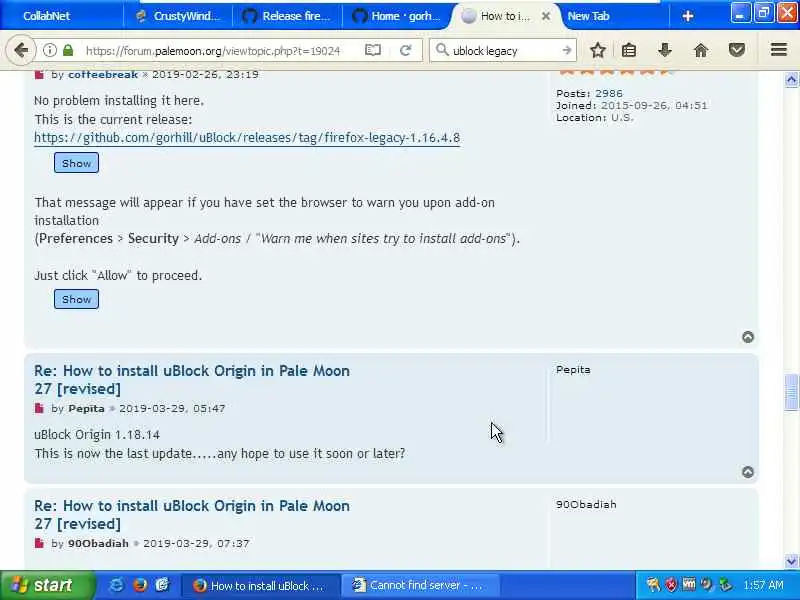Image resolution: width=800 pixels, height=600 pixels.
Task: Jump to top from coffeebreak's post arrow
Action: pyautogui.click(x=748, y=337)
